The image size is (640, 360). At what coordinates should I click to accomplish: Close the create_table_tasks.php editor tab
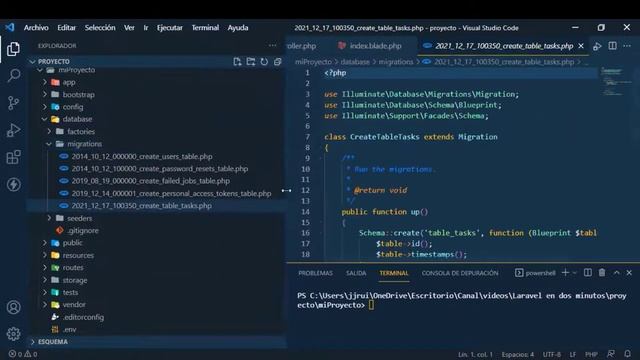click(x=581, y=46)
